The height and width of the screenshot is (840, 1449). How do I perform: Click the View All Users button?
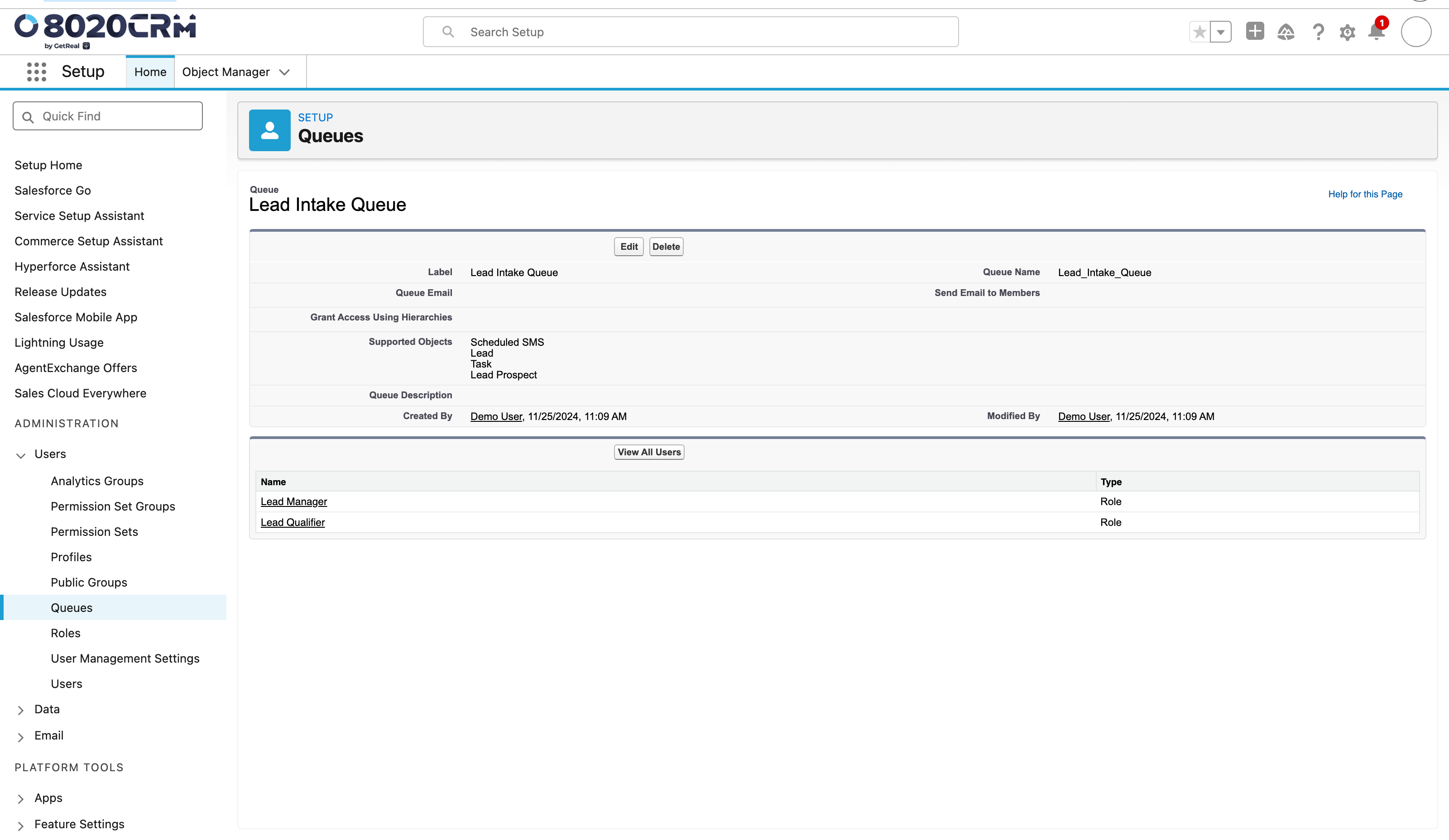648,452
